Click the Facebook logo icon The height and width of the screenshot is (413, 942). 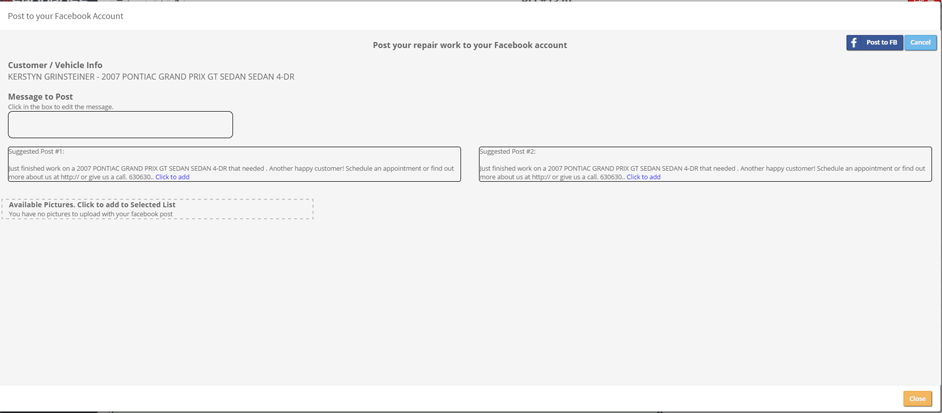click(854, 43)
